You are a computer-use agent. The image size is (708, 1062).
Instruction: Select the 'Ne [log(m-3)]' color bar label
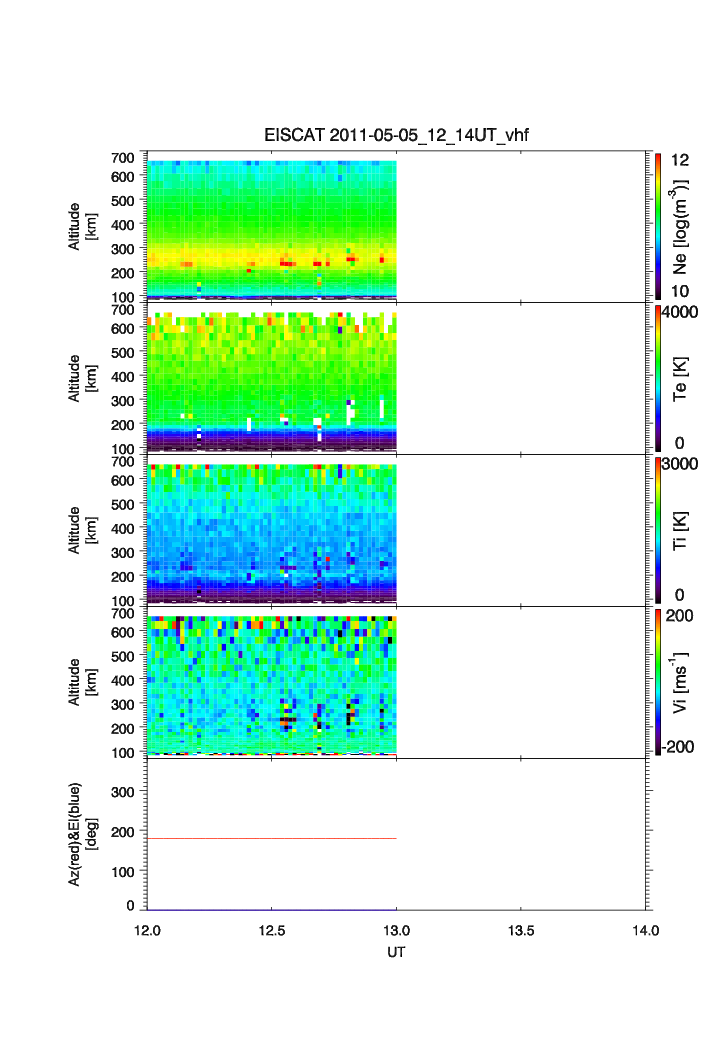(680, 227)
